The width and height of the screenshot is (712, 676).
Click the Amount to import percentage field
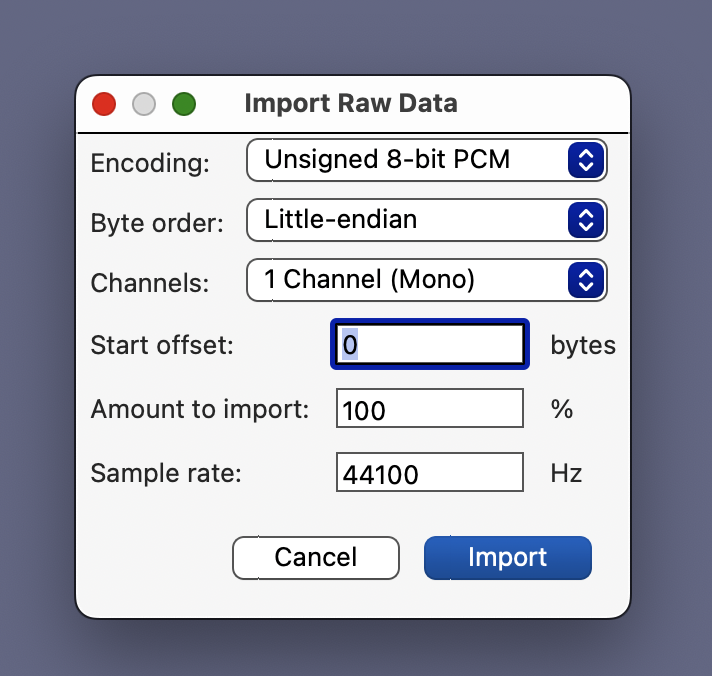[x=429, y=410]
